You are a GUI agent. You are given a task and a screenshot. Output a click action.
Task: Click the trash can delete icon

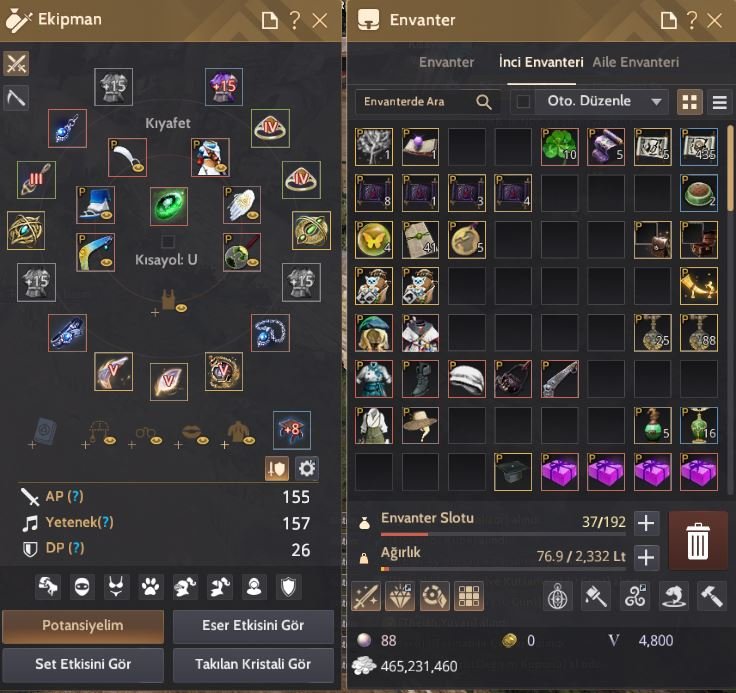[698, 541]
